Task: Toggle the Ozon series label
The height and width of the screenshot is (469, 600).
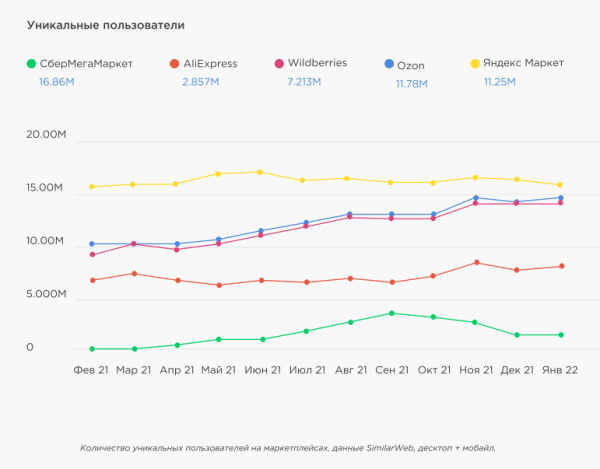Action: click(x=411, y=65)
